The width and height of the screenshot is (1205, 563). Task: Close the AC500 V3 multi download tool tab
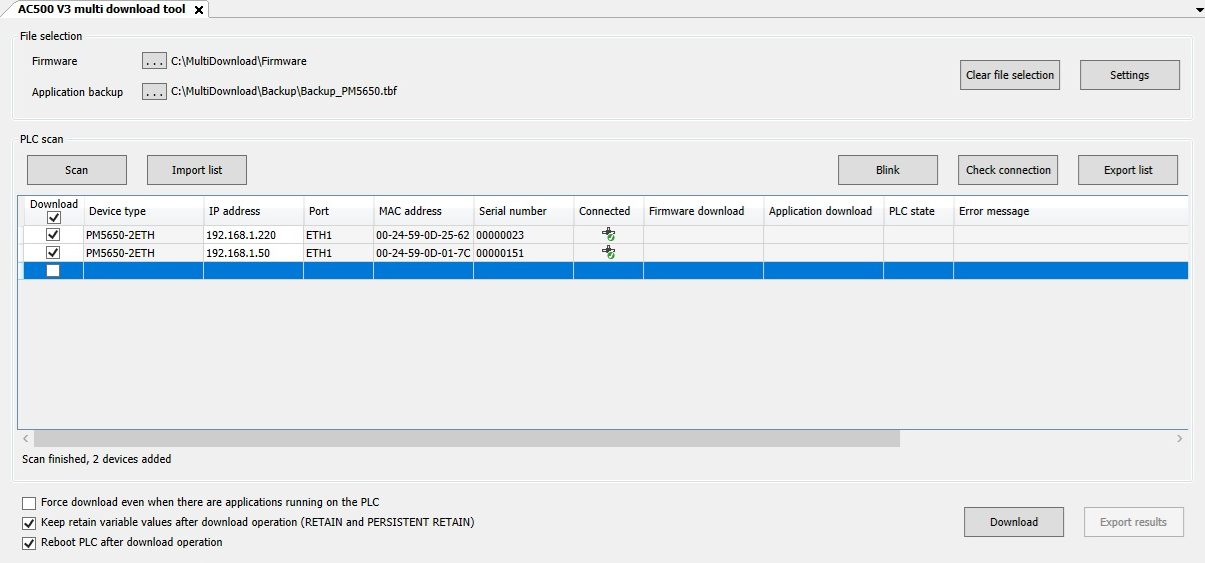tap(198, 9)
